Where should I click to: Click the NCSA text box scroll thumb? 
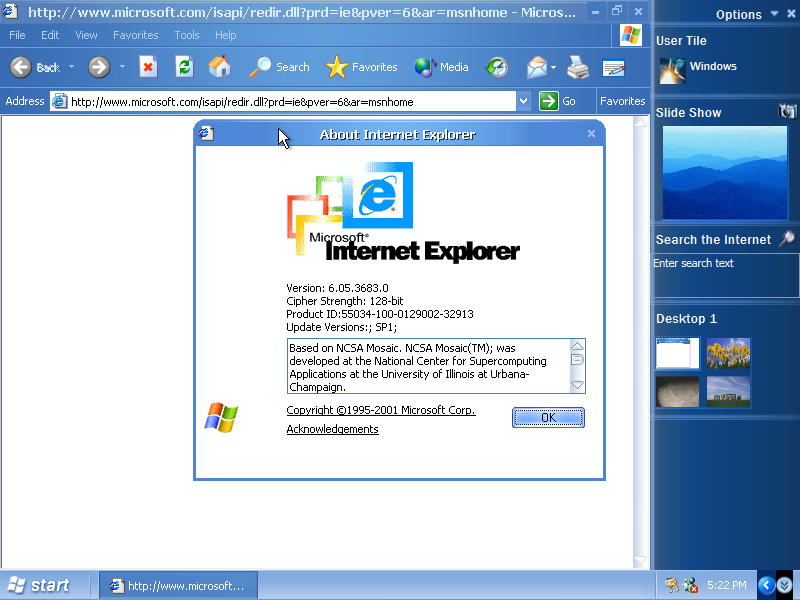pos(577,359)
